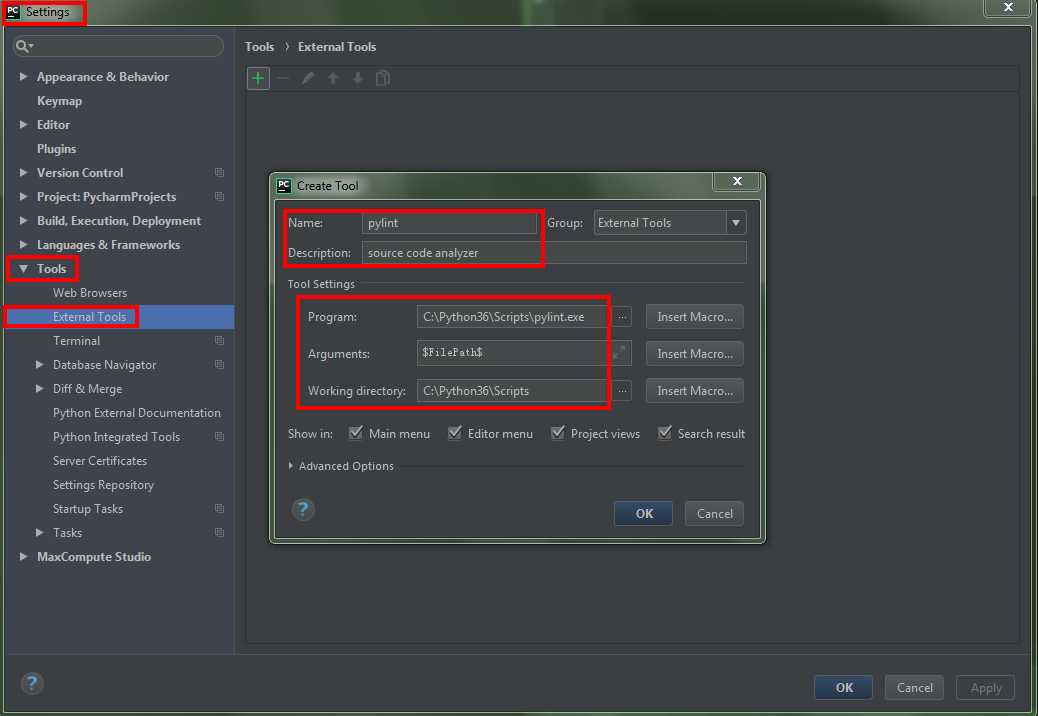Click project-level icon beside Python Integrated Tools
The image size is (1038, 716).
pyautogui.click(x=219, y=437)
